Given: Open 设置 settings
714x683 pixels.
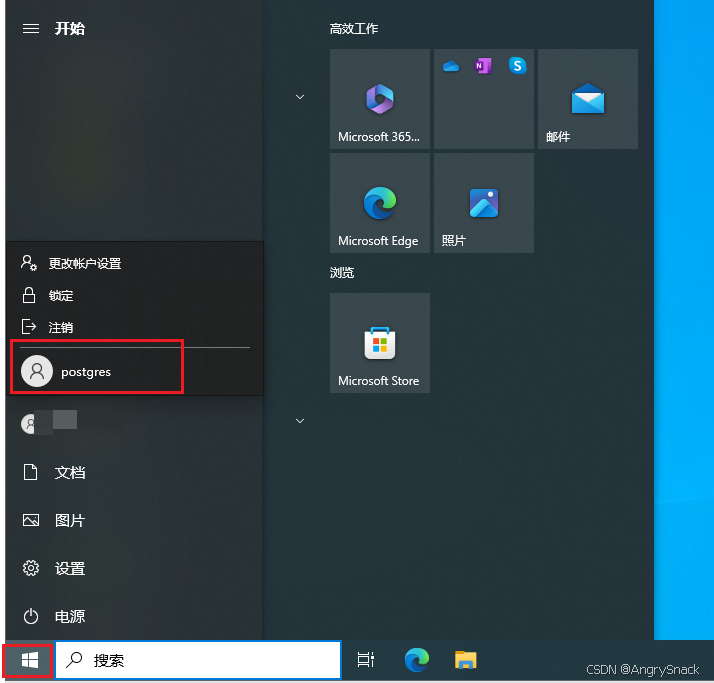Looking at the screenshot, I should click(x=134, y=568).
